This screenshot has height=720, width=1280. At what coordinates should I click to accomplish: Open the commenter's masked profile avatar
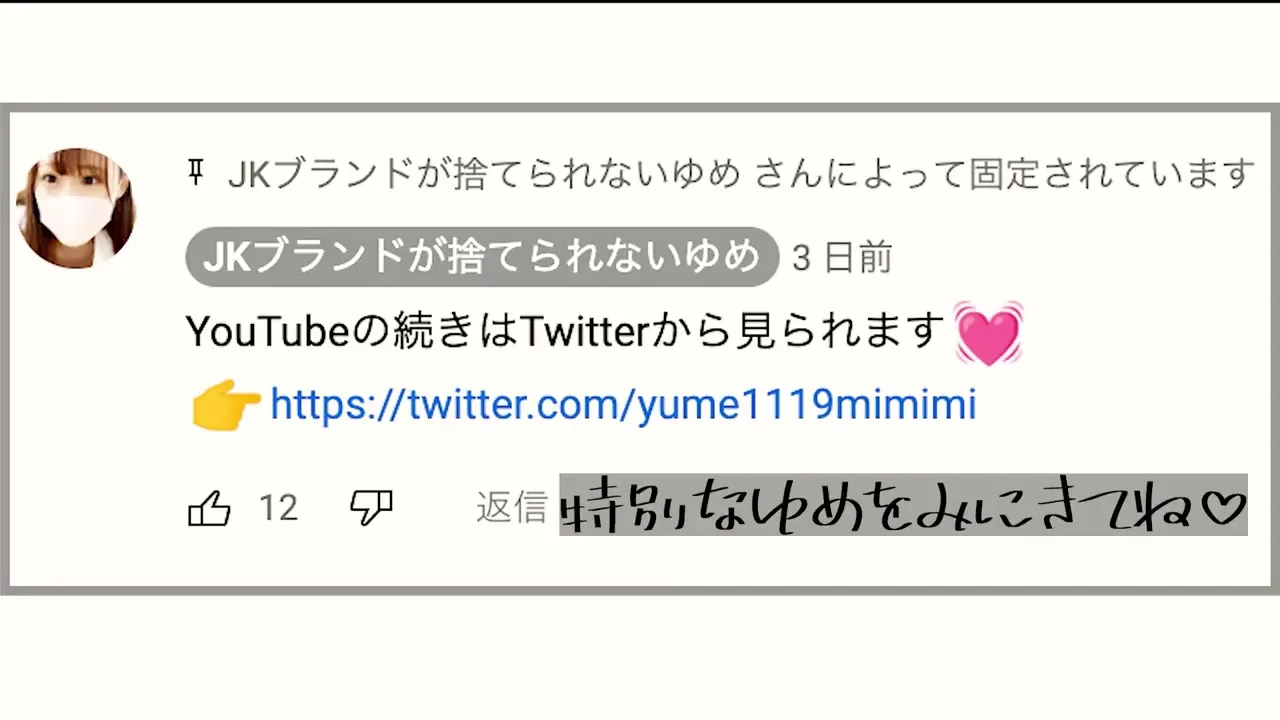76,208
